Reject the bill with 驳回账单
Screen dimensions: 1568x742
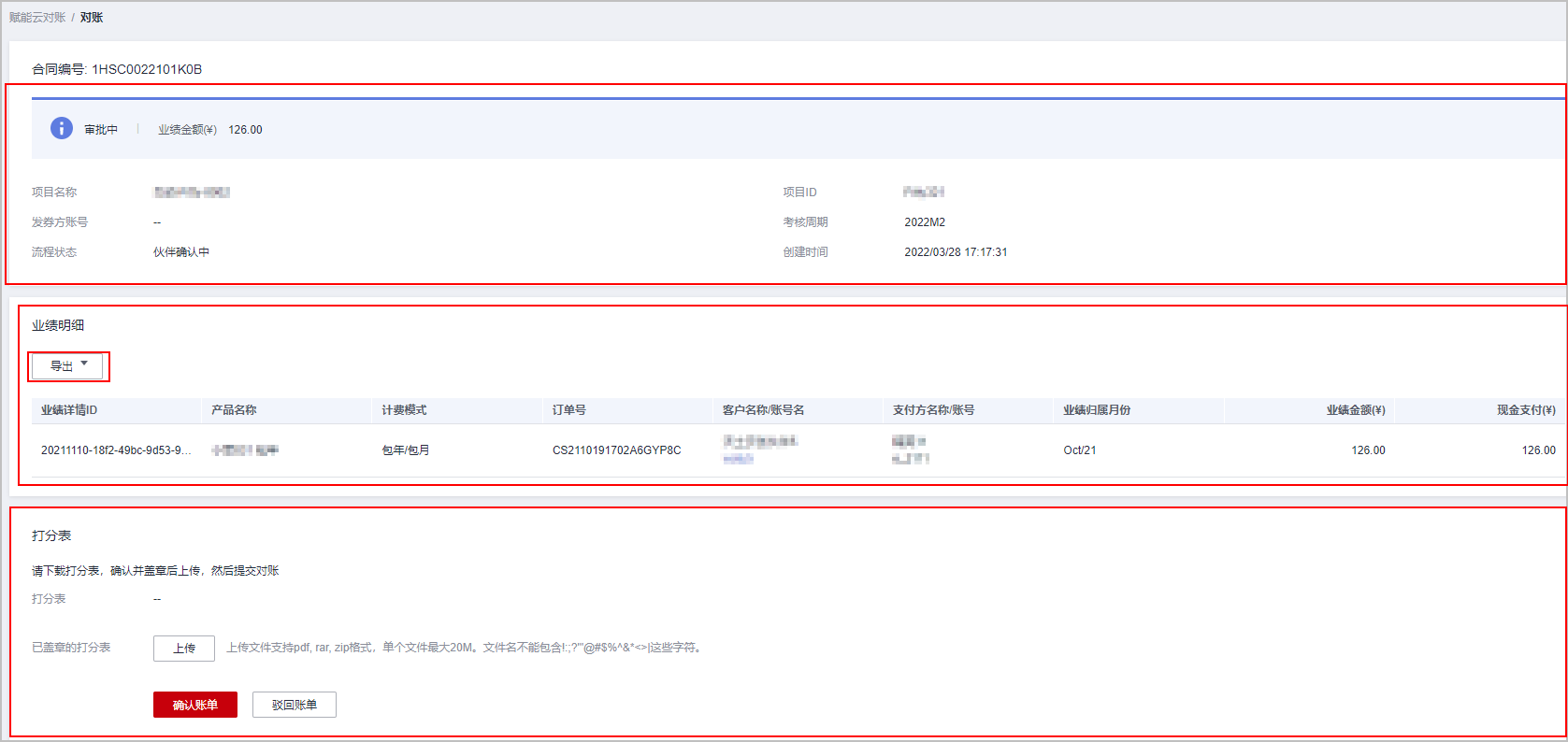click(295, 705)
